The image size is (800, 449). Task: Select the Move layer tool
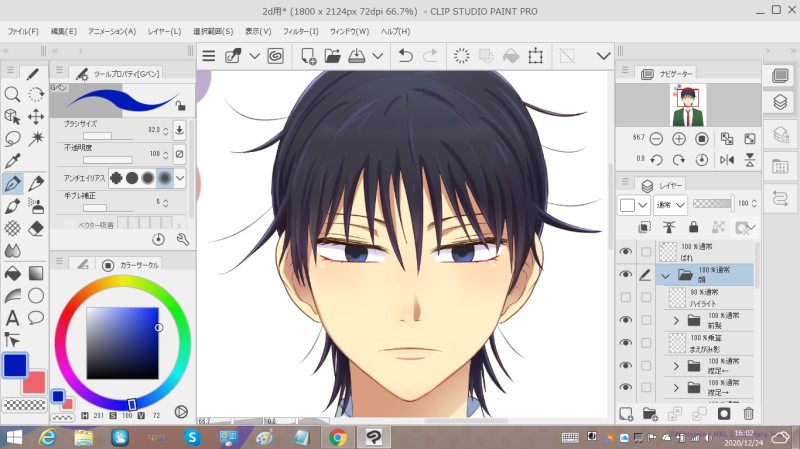click(36, 116)
